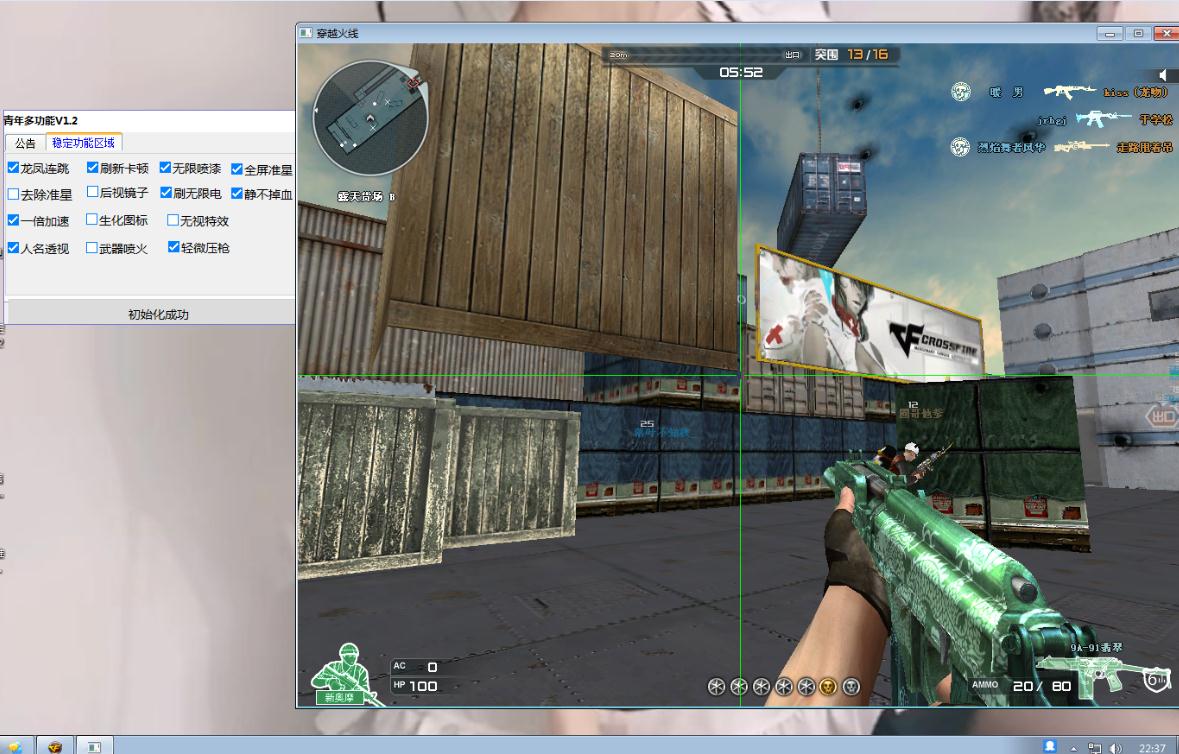1179x754 pixels.
Task: Select the 稳定功能区域 tab
Action: click(83, 142)
